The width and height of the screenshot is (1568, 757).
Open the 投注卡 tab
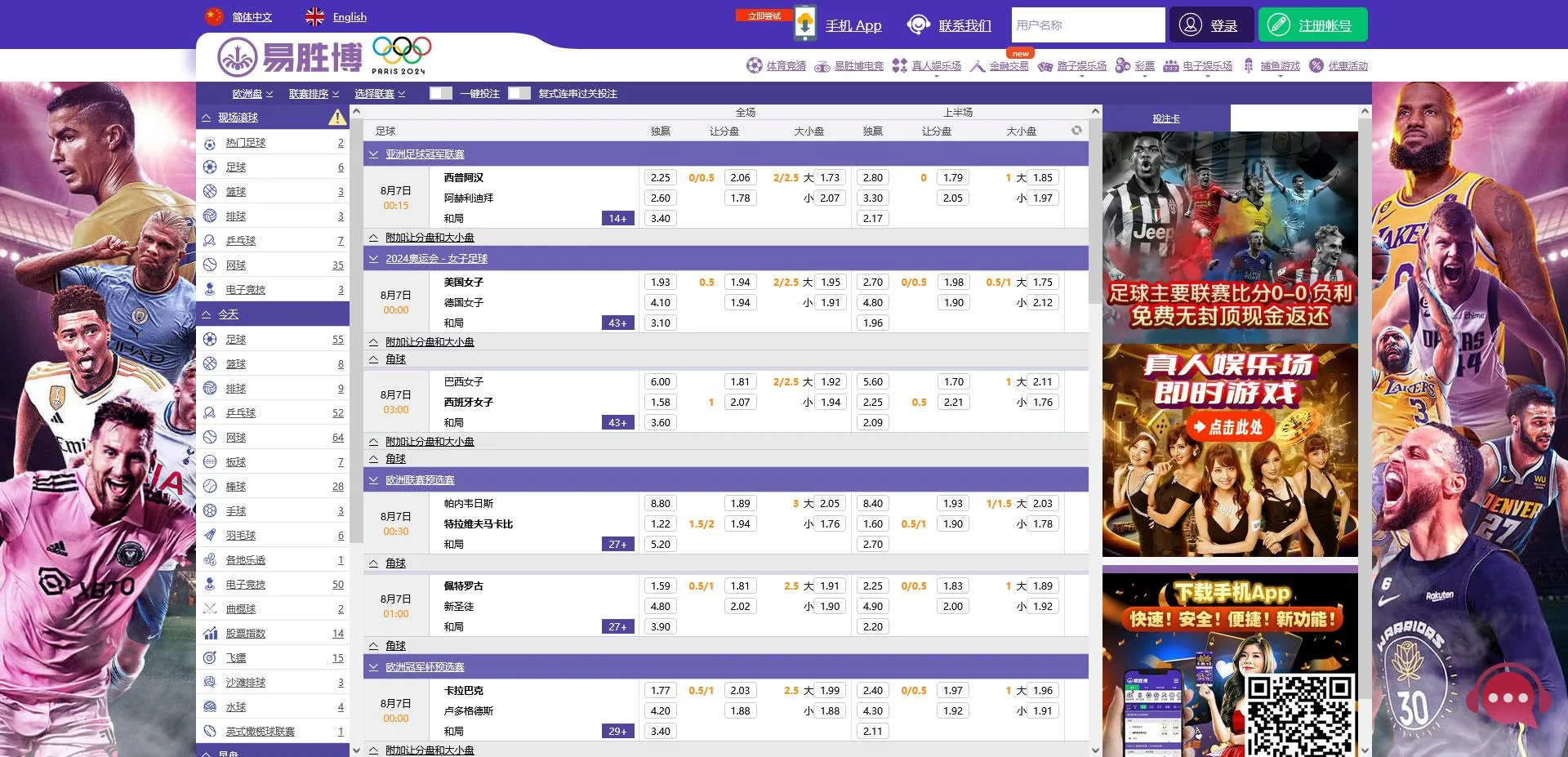pyautogui.click(x=1167, y=118)
